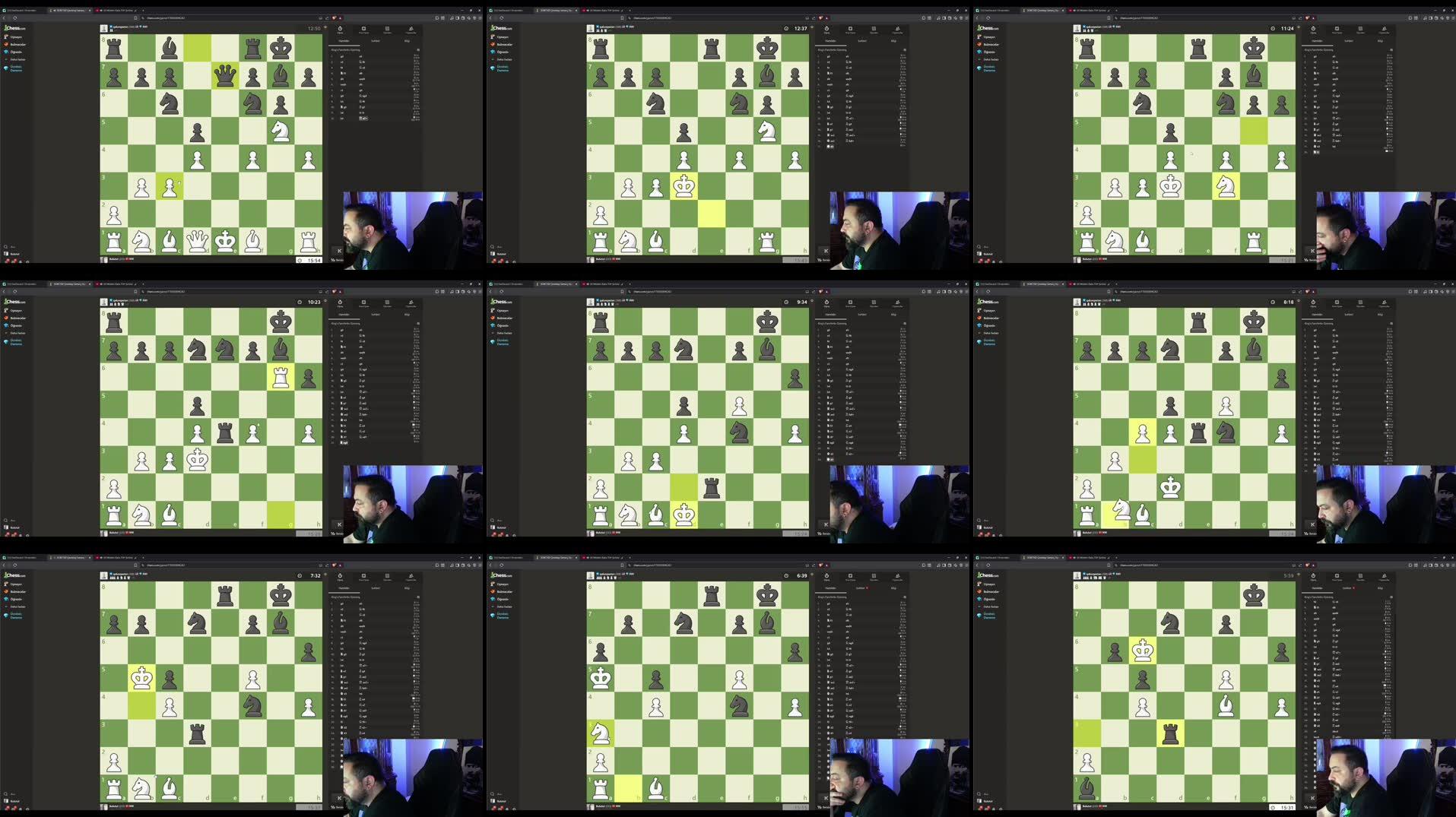Viewport: 1456px width, 817px height.
Task: Switch to Hamleler tab in 5:59 frame
Action: (x=1317, y=588)
